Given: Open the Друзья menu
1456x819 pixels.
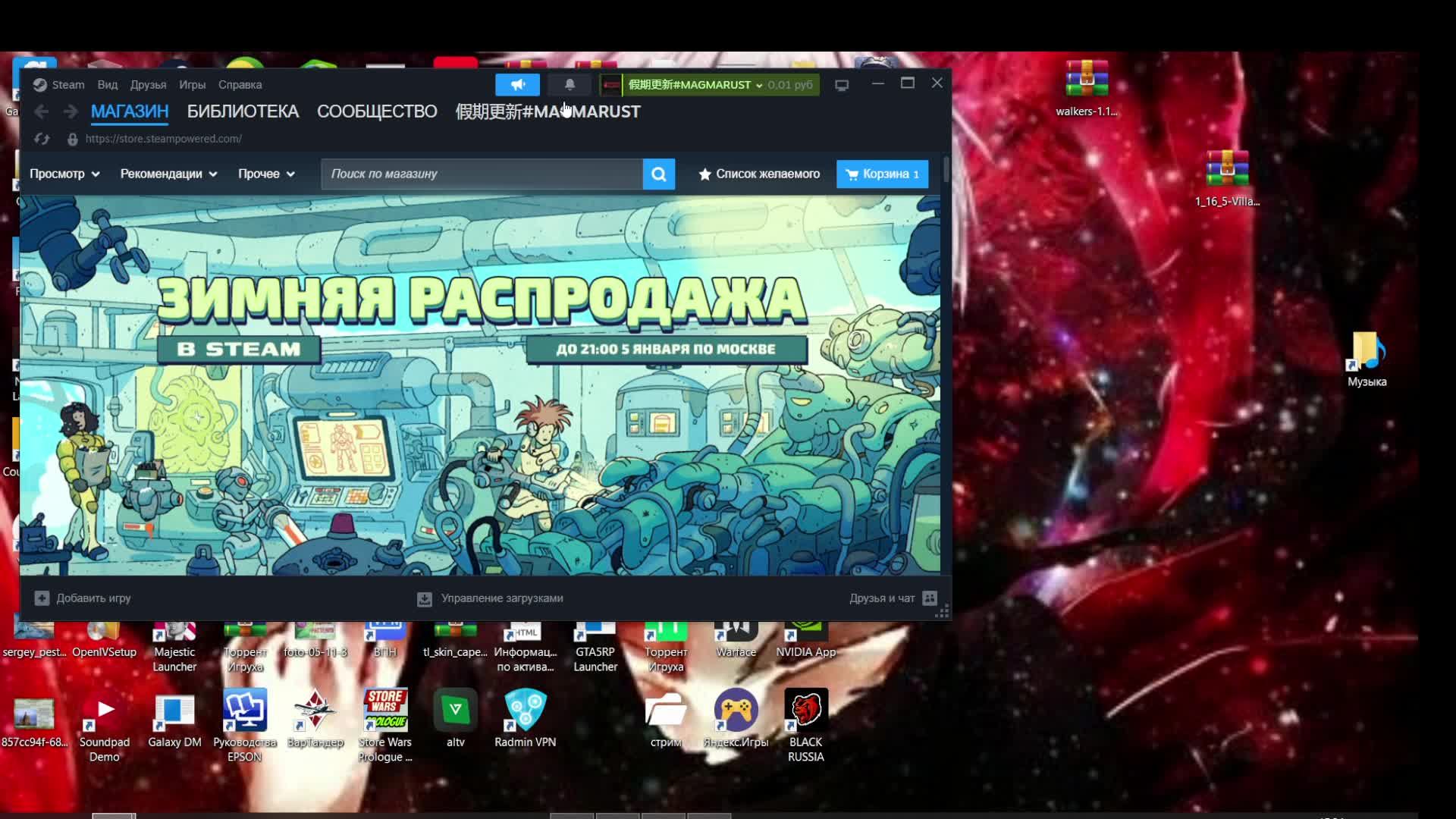Looking at the screenshot, I should pos(148,85).
